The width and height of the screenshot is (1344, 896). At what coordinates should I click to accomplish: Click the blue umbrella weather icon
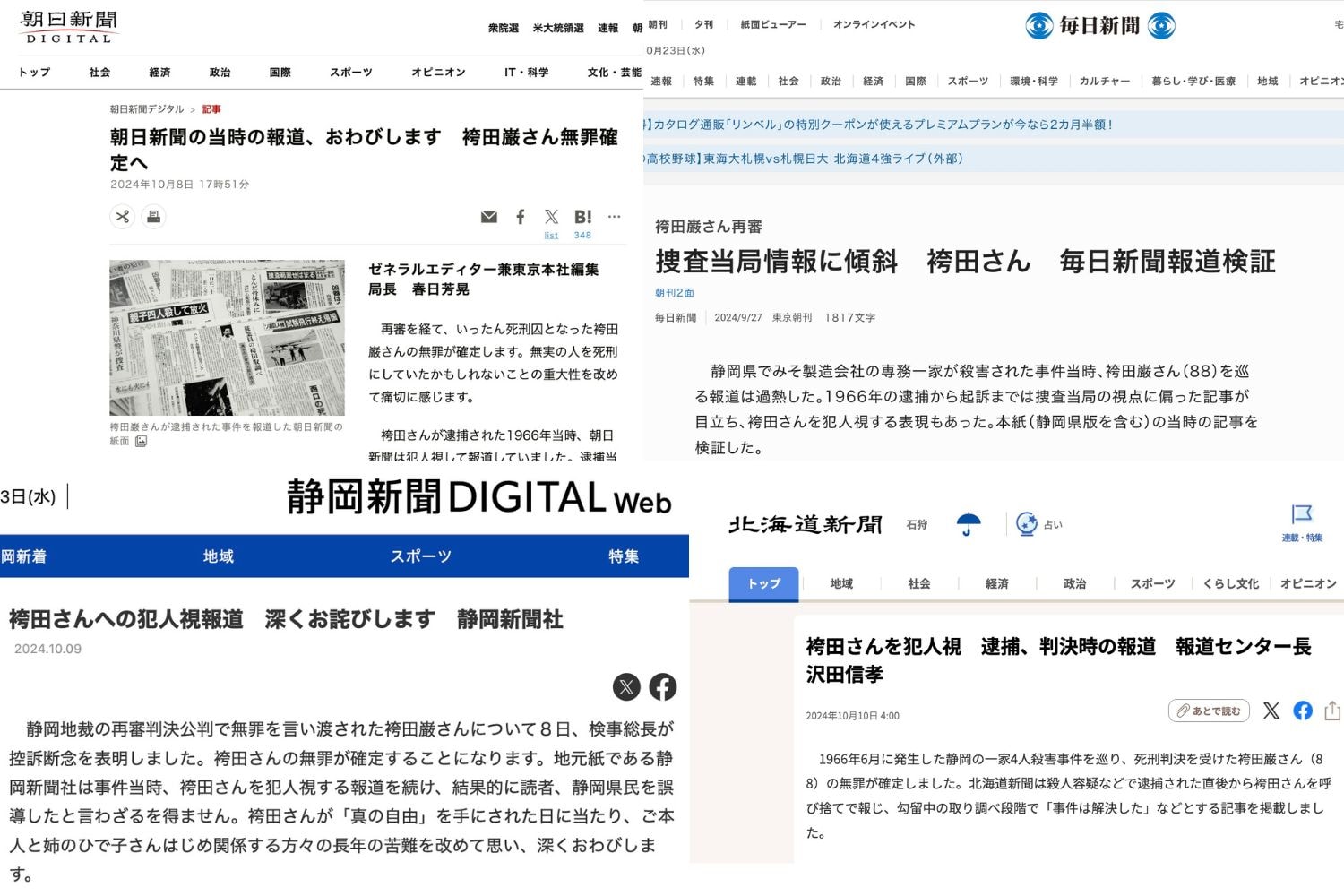968,524
